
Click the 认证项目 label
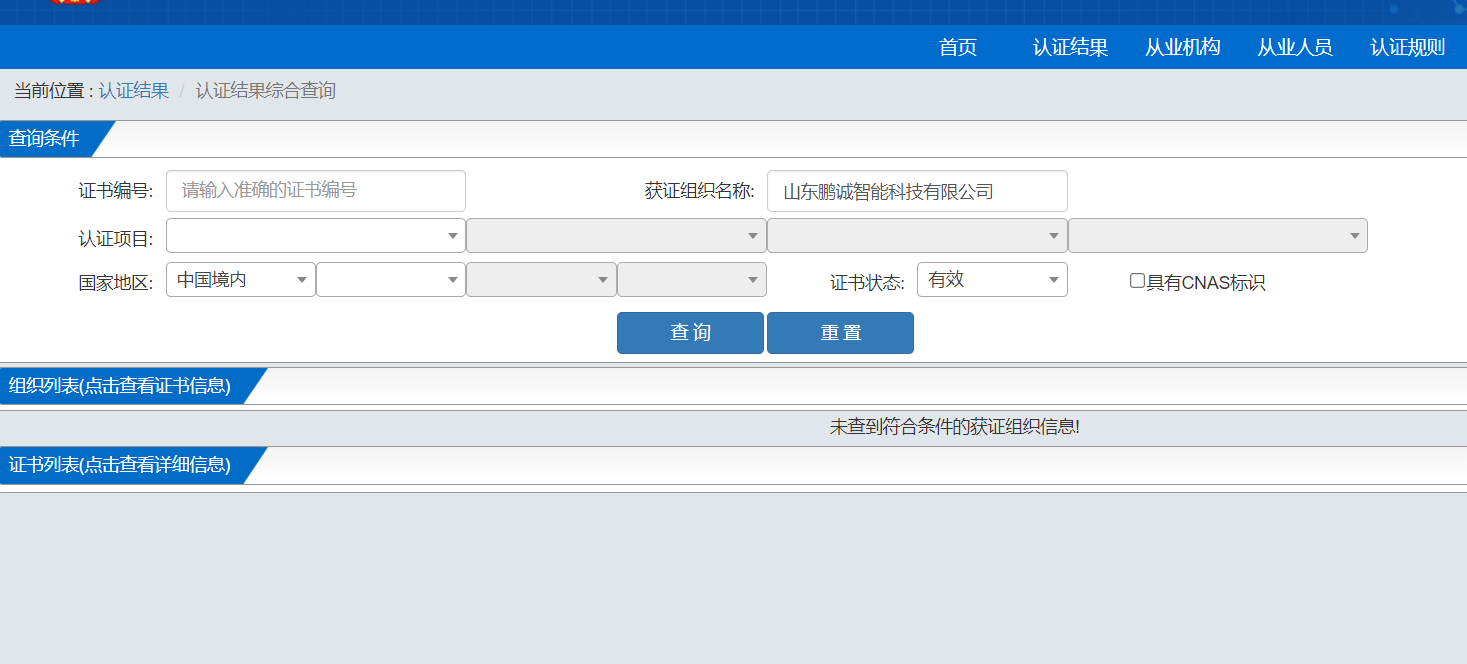click(116, 239)
